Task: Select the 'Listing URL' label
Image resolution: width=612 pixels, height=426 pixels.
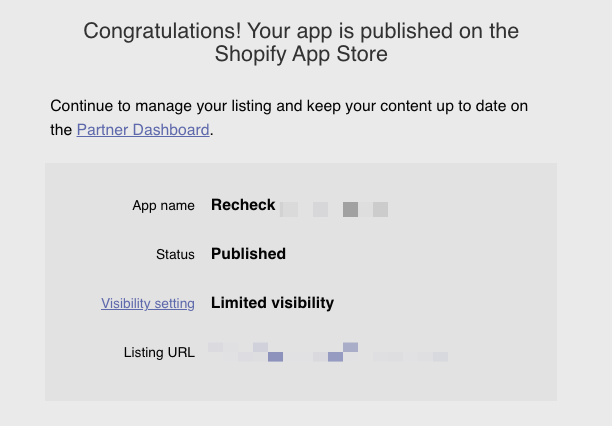Action: pos(159,352)
